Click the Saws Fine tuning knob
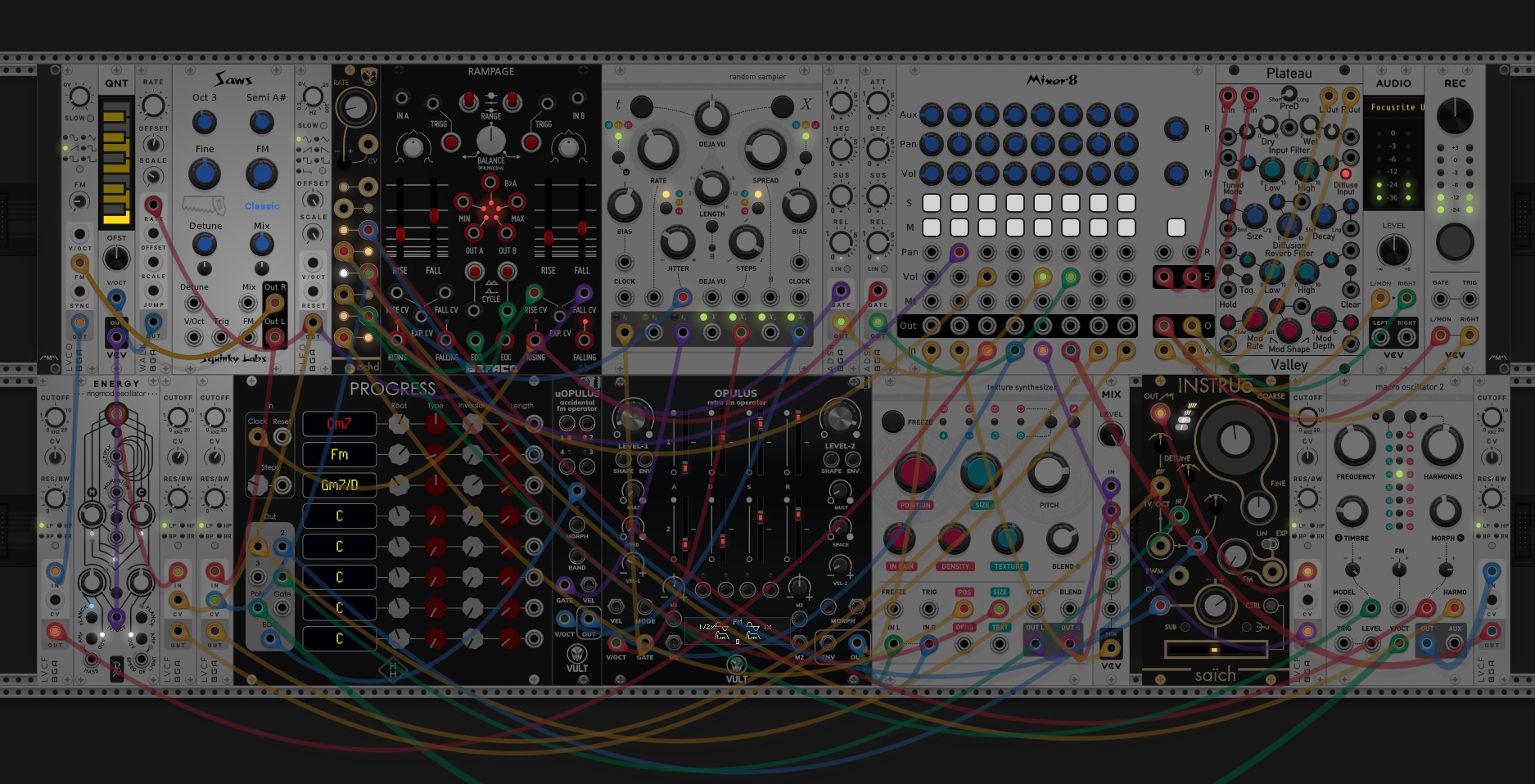Viewport: 1535px width, 784px height. [205, 173]
